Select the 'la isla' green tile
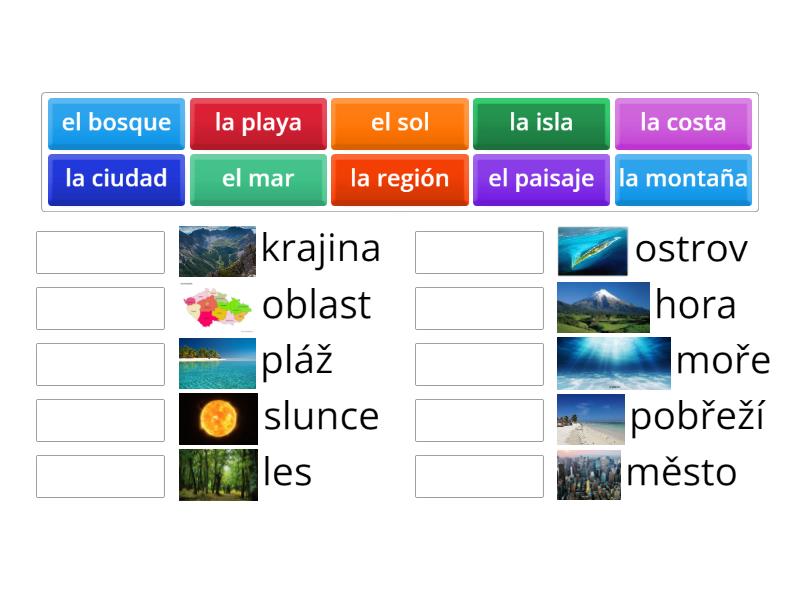The width and height of the screenshot is (800, 600). [541, 123]
